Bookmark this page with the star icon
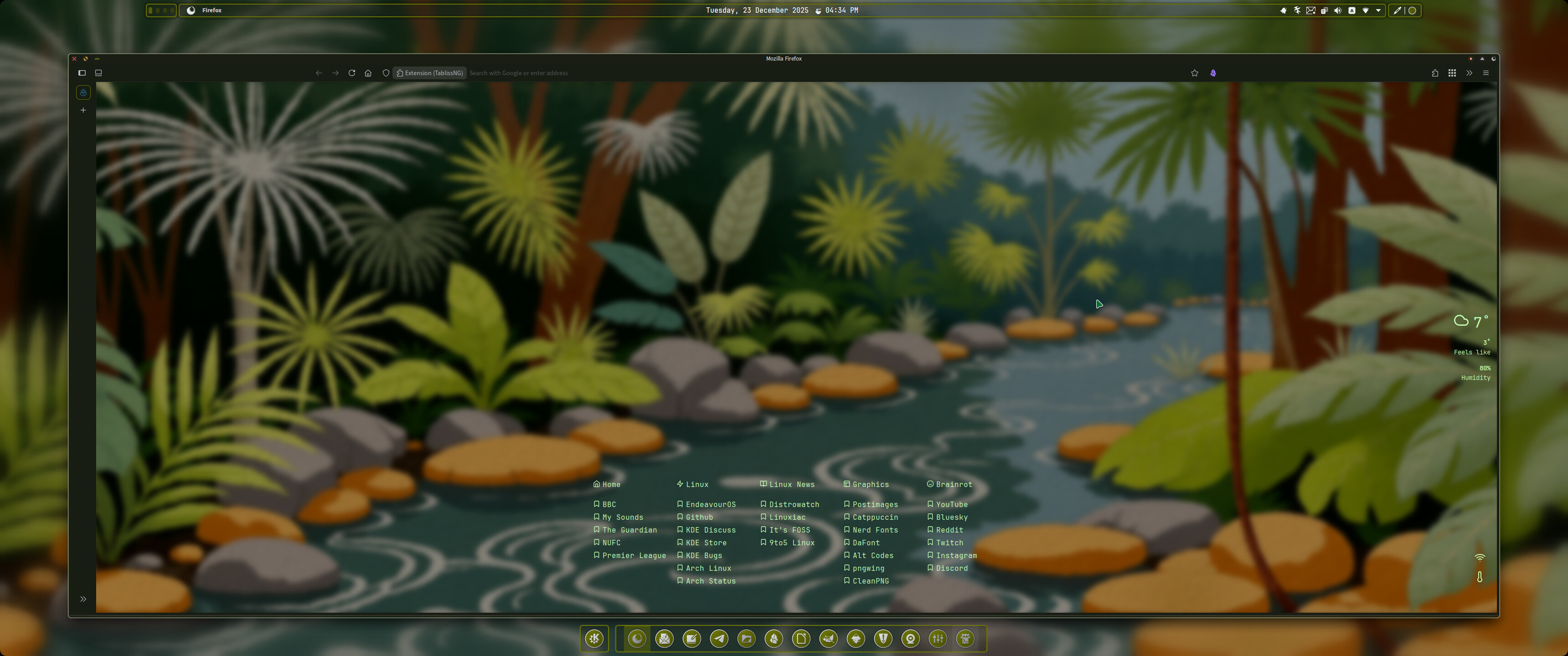This screenshot has width=1568, height=656. pos(1195,73)
